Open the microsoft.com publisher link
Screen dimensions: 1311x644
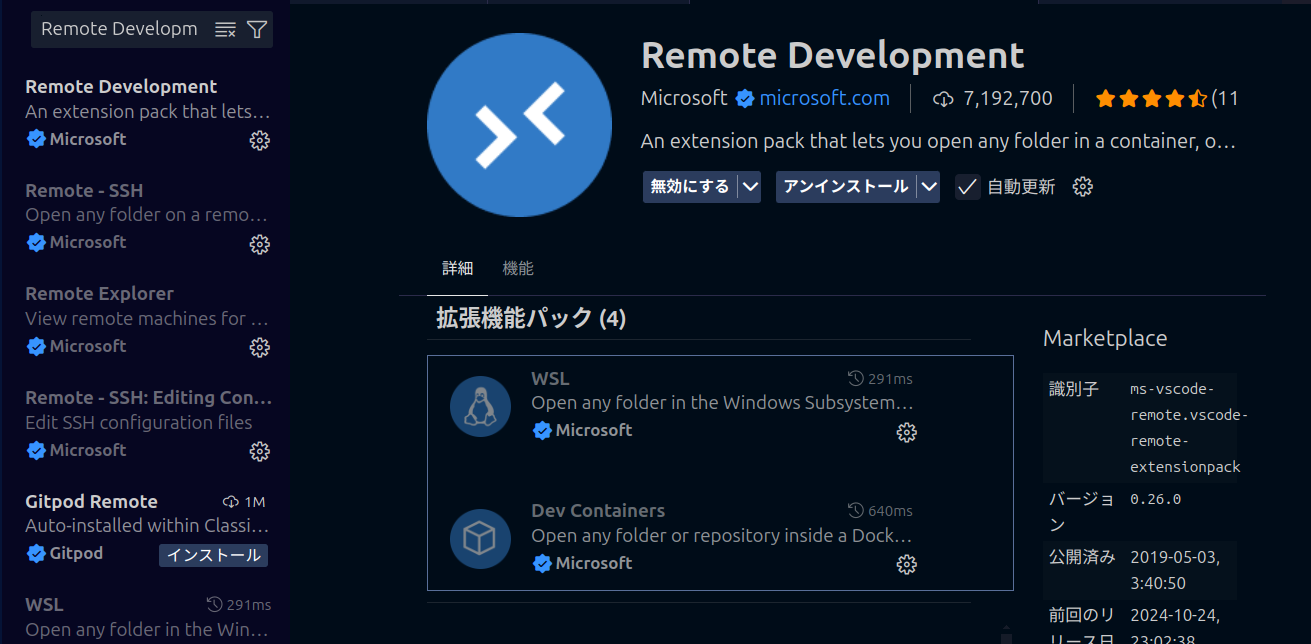[x=824, y=98]
